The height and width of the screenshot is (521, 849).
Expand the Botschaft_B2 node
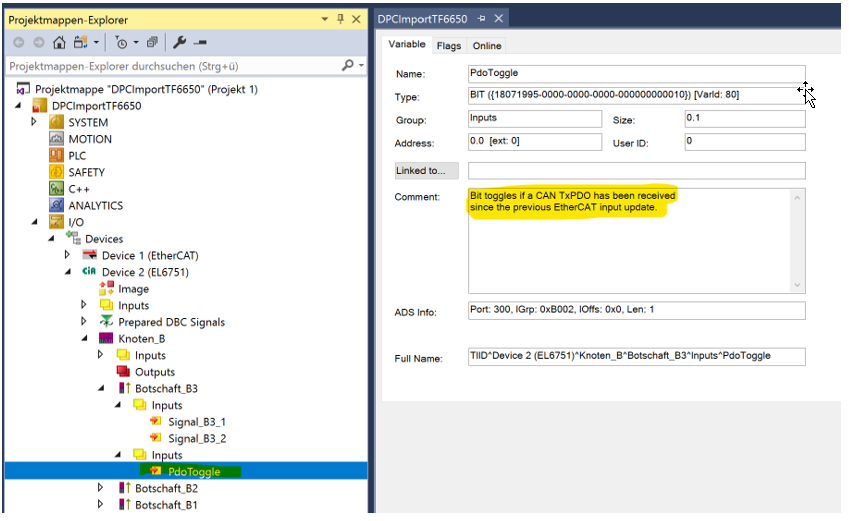(101, 488)
